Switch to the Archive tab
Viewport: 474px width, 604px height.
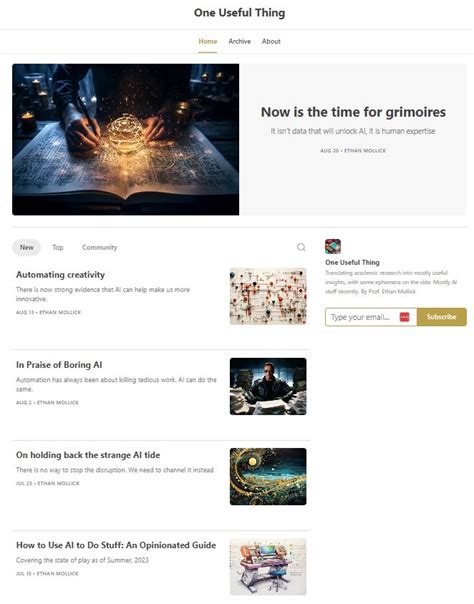(x=240, y=41)
